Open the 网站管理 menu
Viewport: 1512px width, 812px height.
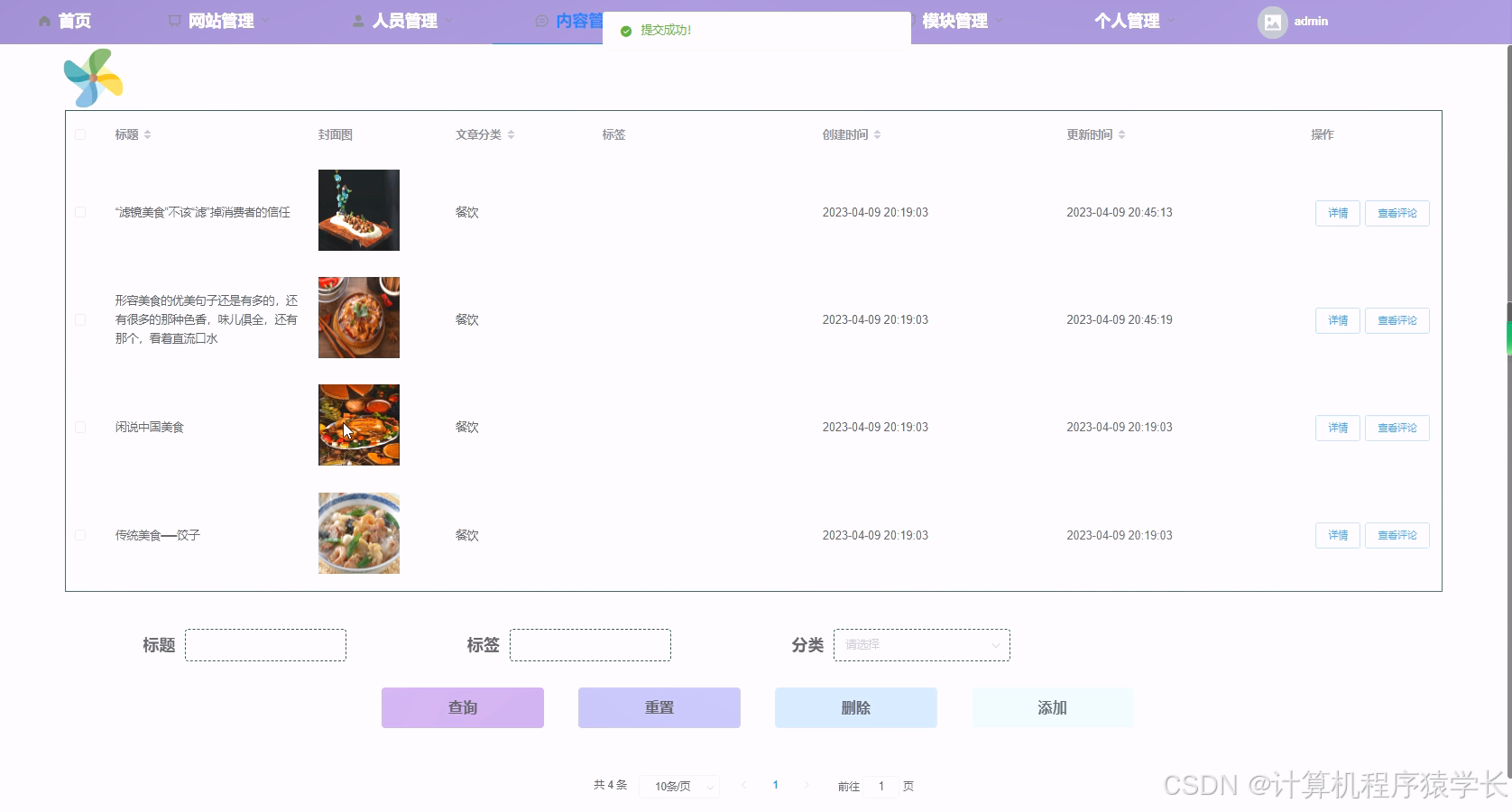click(220, 21)
